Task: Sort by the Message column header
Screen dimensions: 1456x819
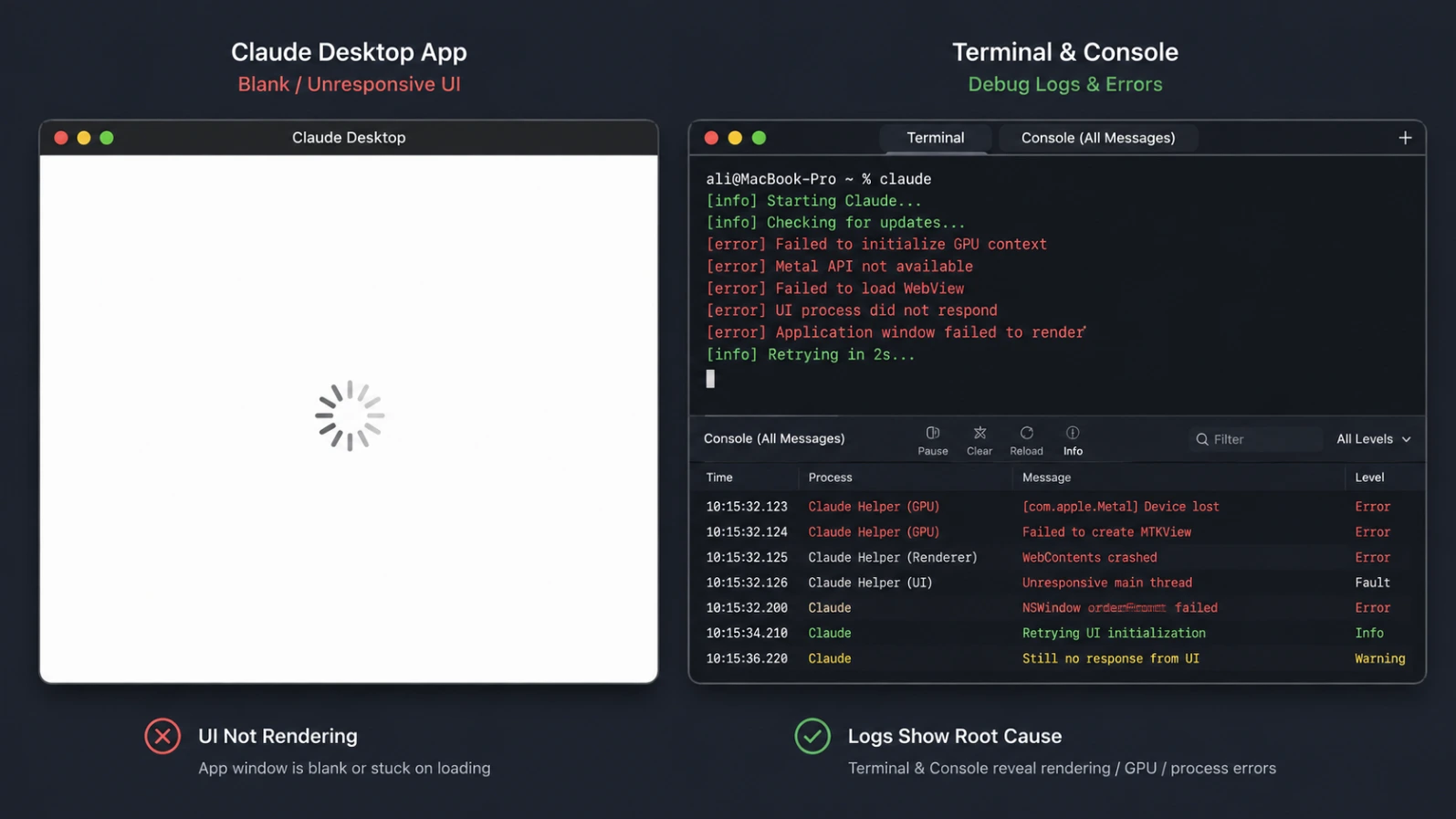Action: 1046,478
